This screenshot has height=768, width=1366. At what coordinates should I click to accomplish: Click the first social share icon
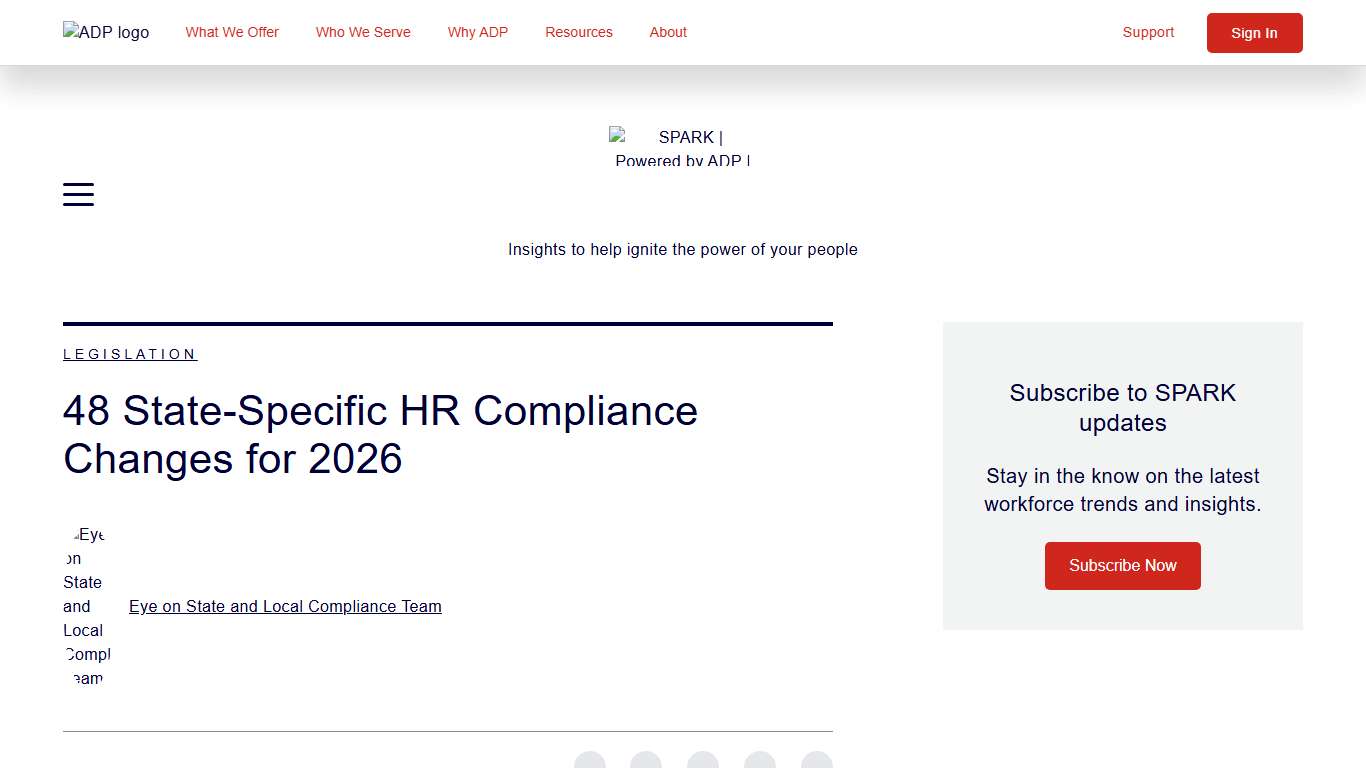click(589, 760)
